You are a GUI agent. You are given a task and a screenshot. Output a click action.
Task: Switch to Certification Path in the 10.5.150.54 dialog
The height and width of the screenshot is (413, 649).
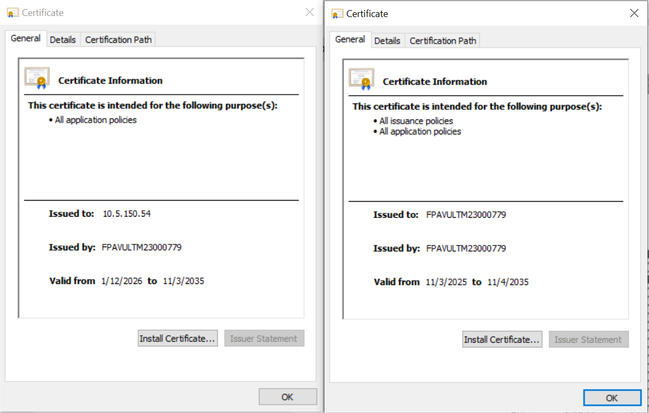[119, 40]
